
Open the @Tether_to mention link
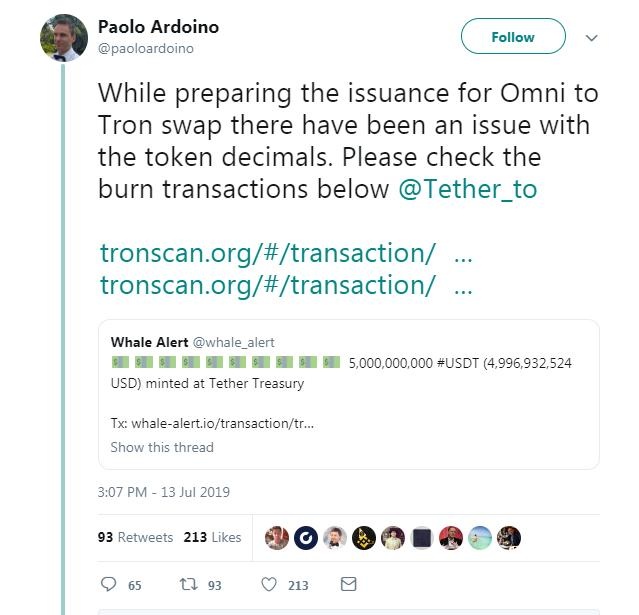pos(467,189)
